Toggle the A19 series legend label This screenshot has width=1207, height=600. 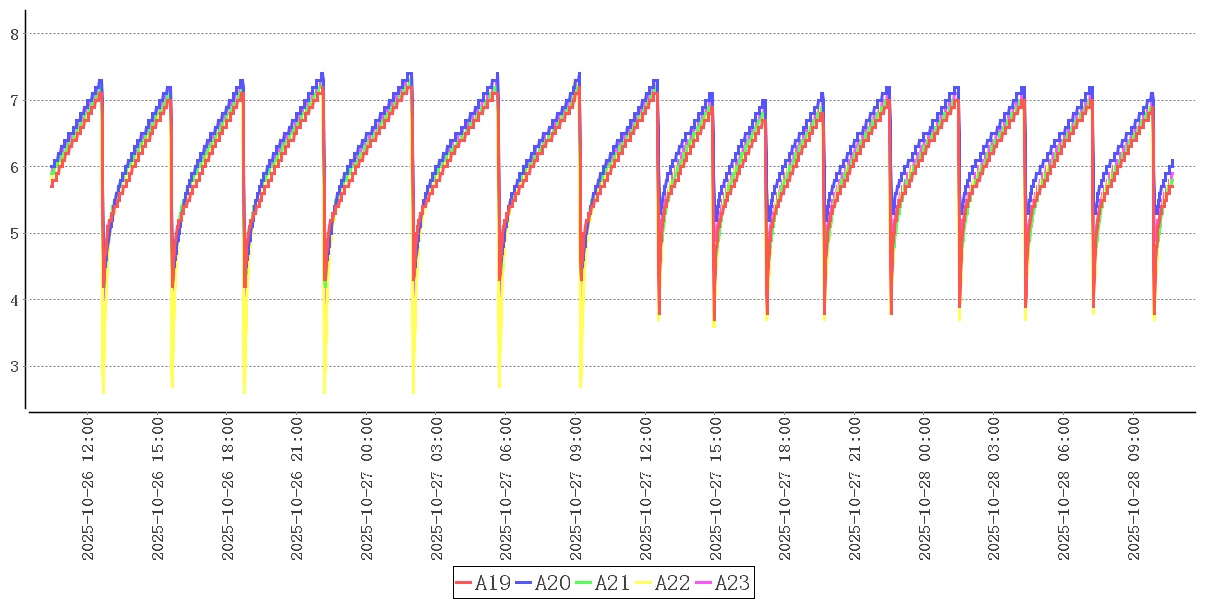(x=493, y=583)
